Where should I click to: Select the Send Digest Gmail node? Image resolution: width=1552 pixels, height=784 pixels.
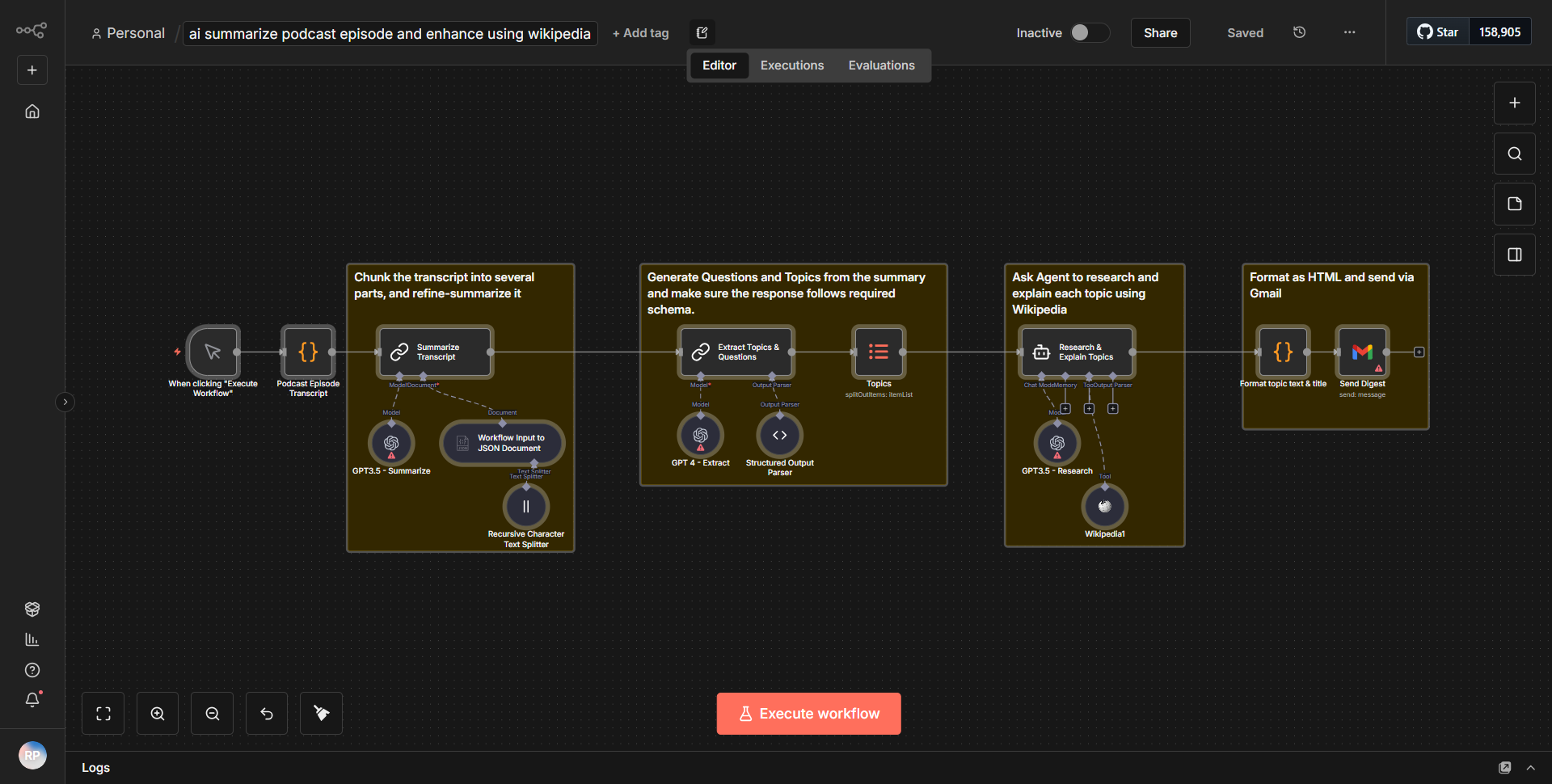coord(1362,352)
